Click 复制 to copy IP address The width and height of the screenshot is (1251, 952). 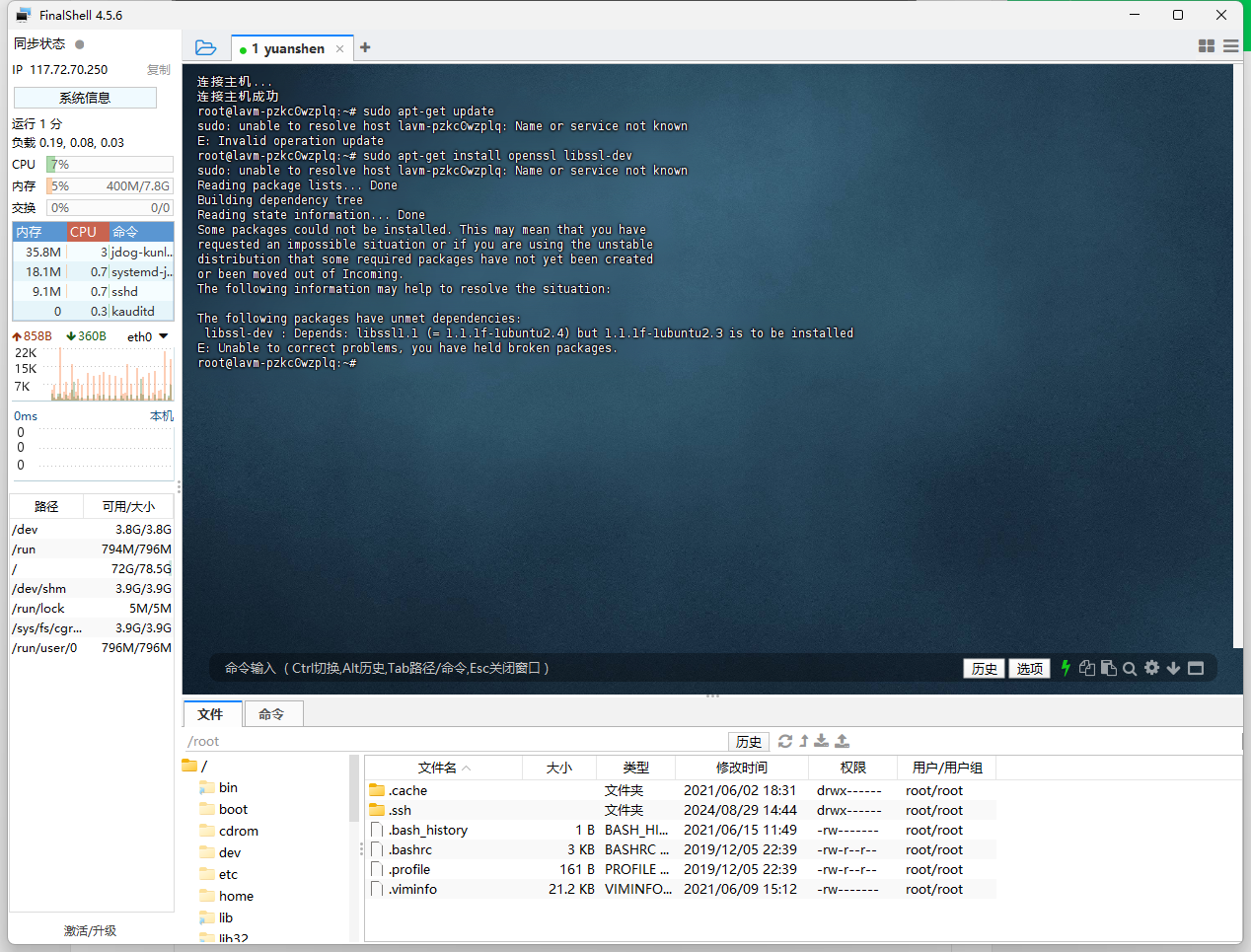point(159,70)
